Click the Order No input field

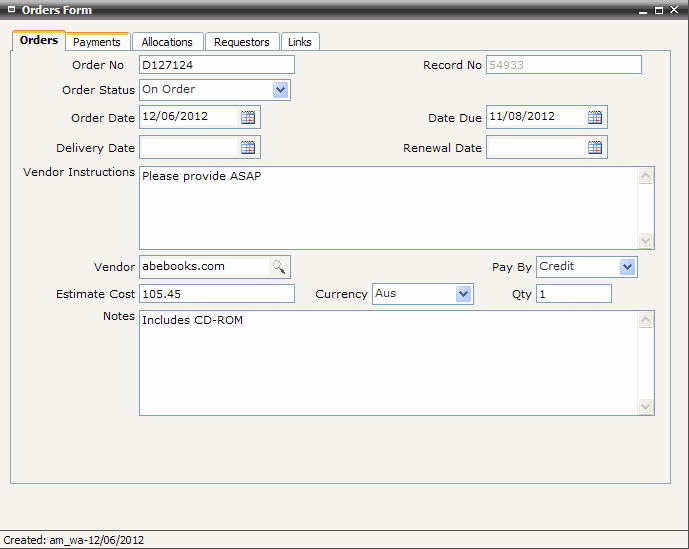(216, 65)
